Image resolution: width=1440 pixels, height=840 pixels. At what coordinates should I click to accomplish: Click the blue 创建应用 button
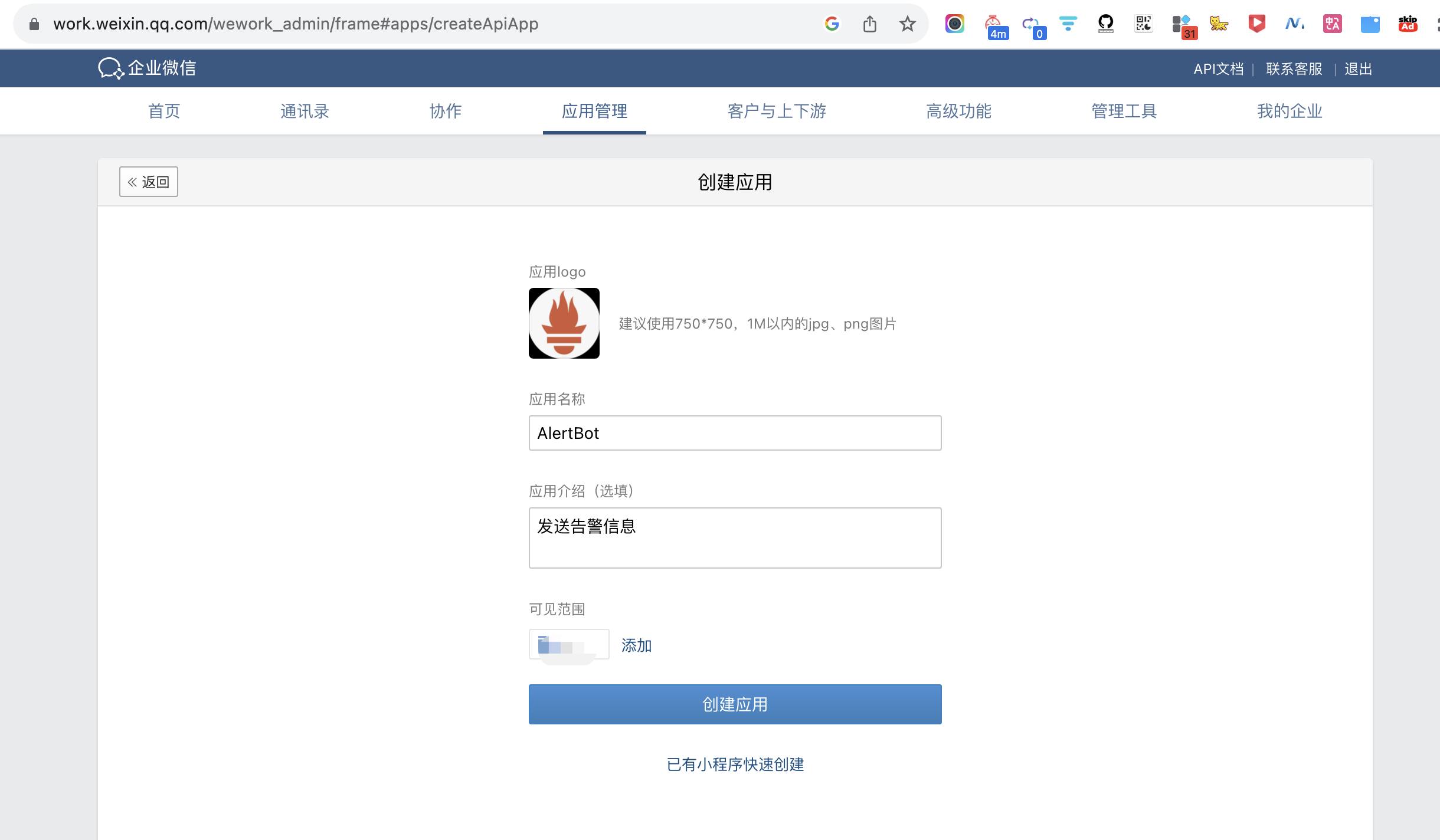tap(735, 704)
